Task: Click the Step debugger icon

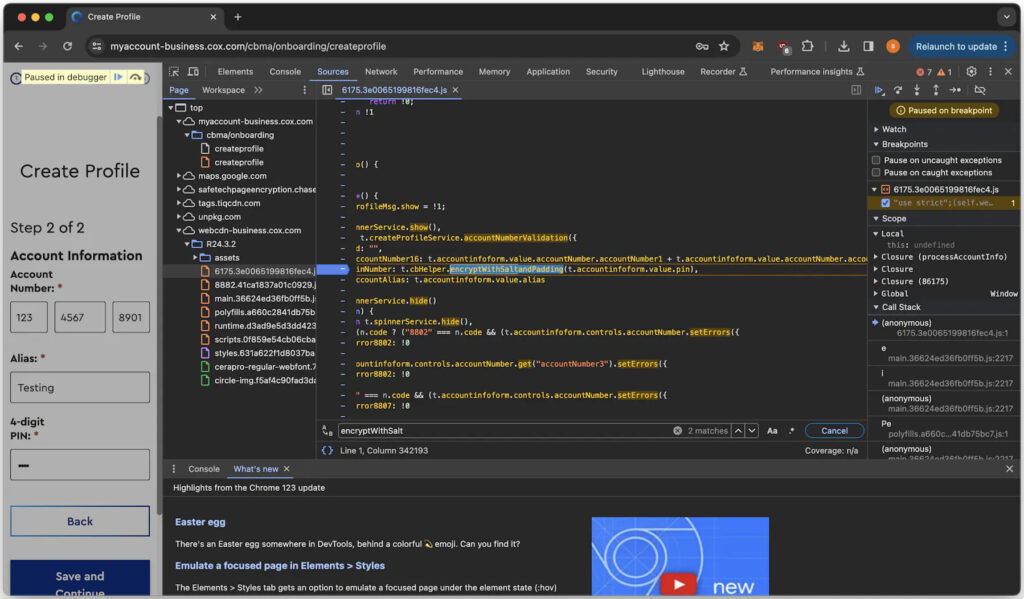Action: coord(955,90)
